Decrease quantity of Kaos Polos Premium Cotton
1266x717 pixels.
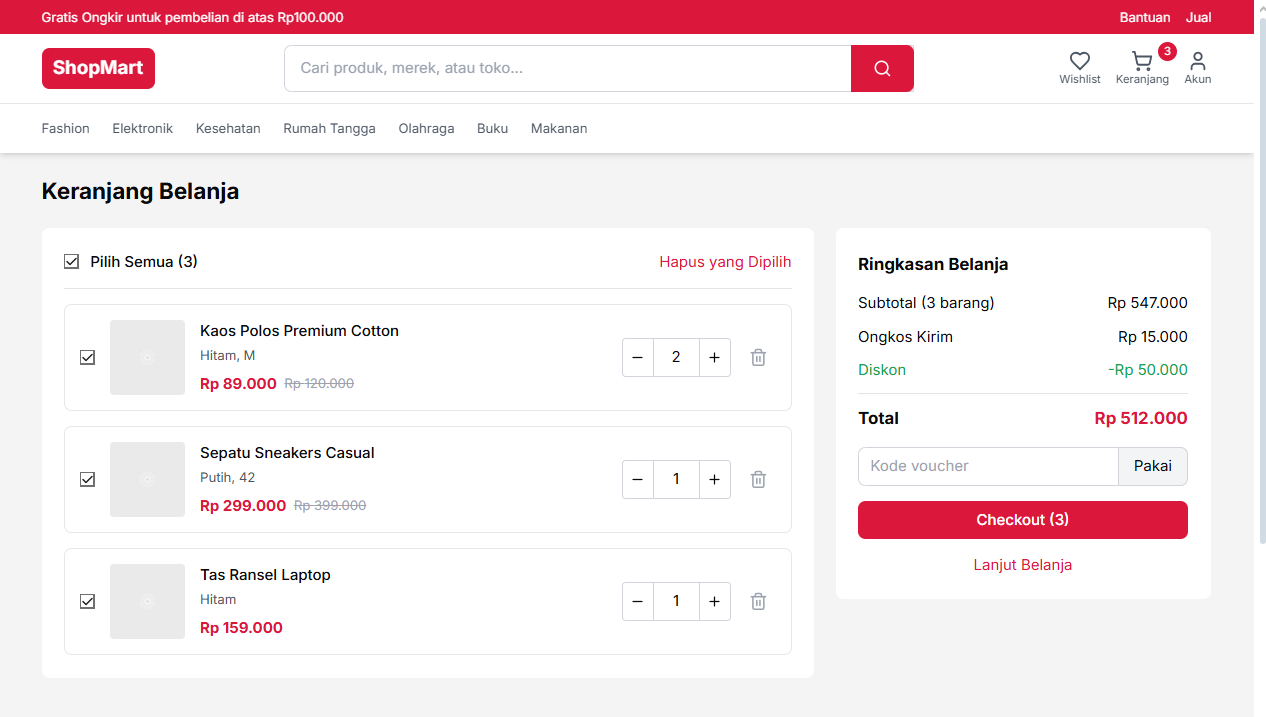638,357
